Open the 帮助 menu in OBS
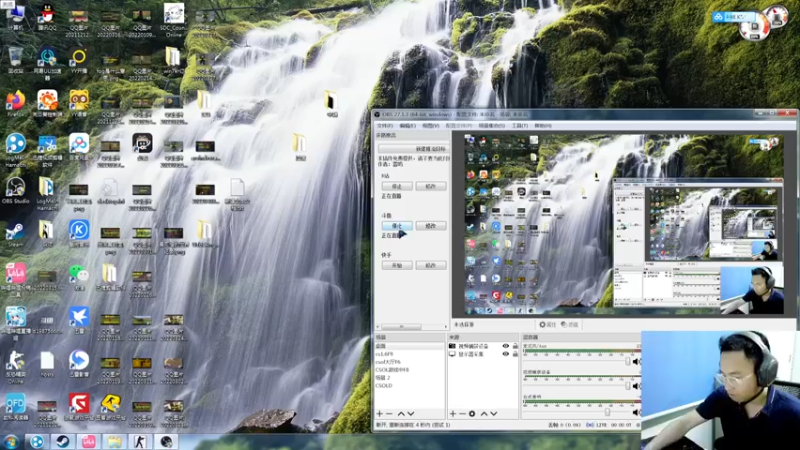The width and height of the screenshot is (800, 450). tap(543, 126)
